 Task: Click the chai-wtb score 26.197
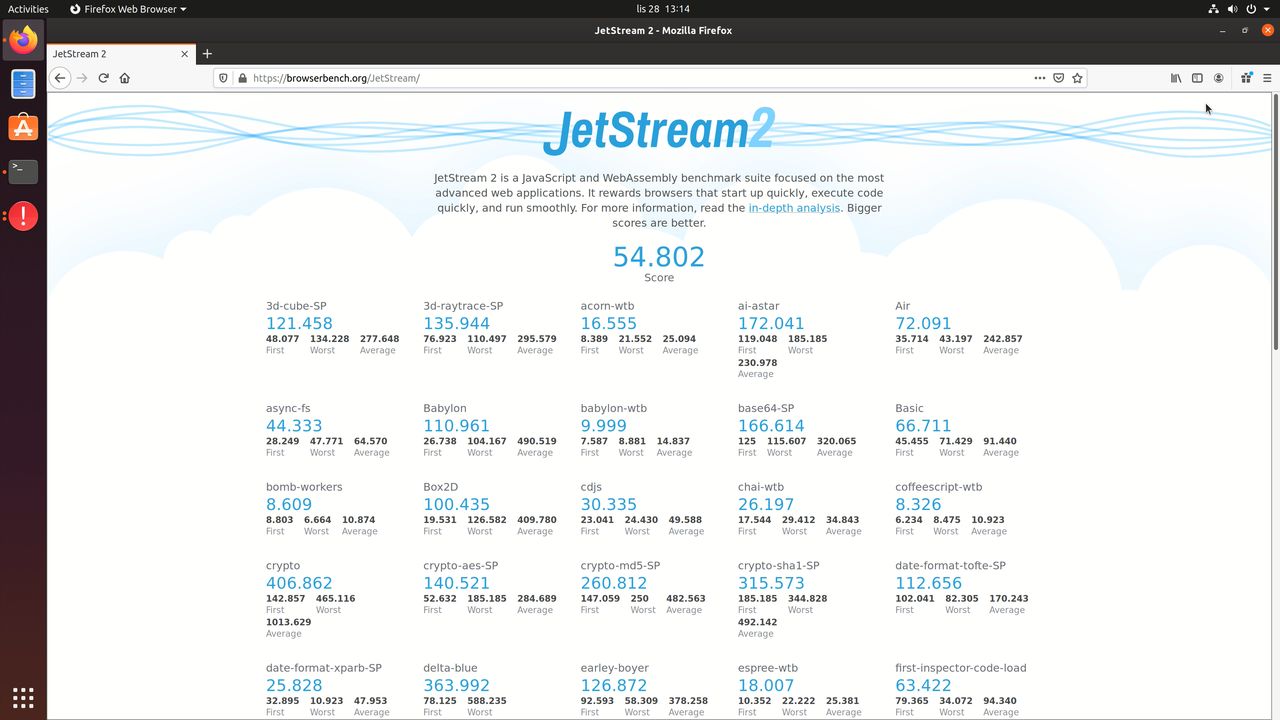766,504
